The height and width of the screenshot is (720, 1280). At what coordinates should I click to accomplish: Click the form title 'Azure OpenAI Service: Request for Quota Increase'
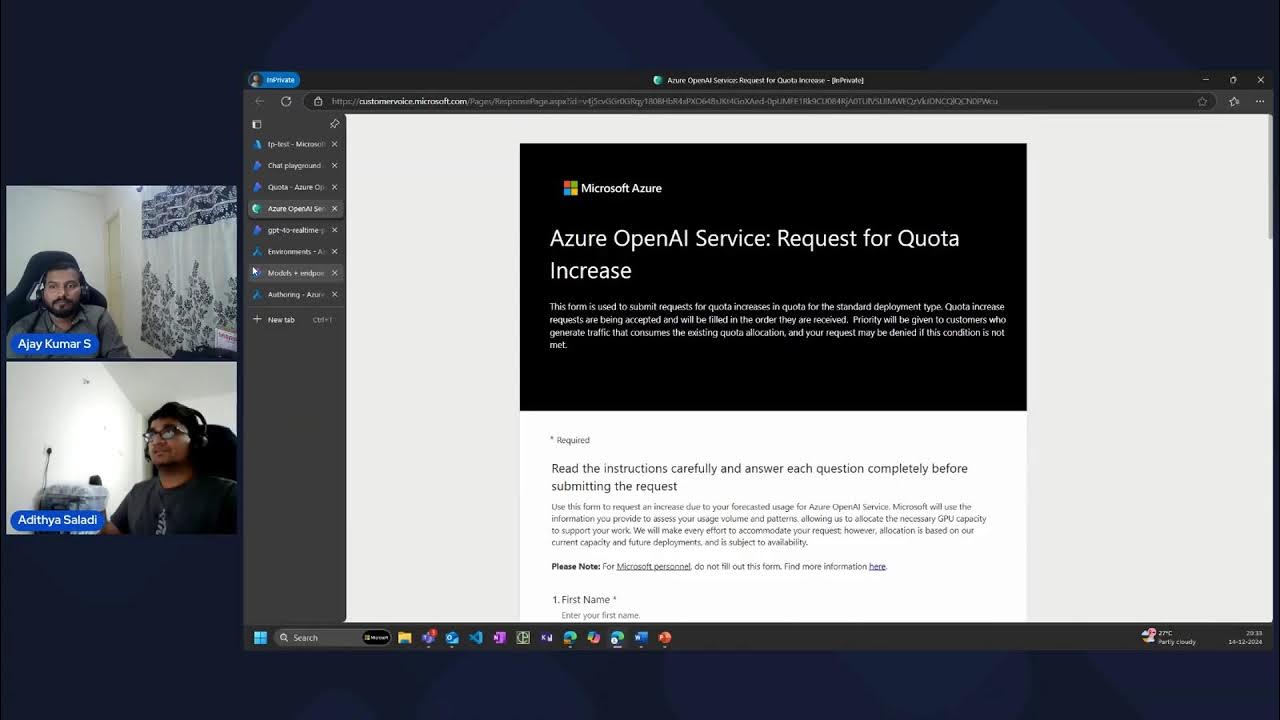tap(754, 254)
